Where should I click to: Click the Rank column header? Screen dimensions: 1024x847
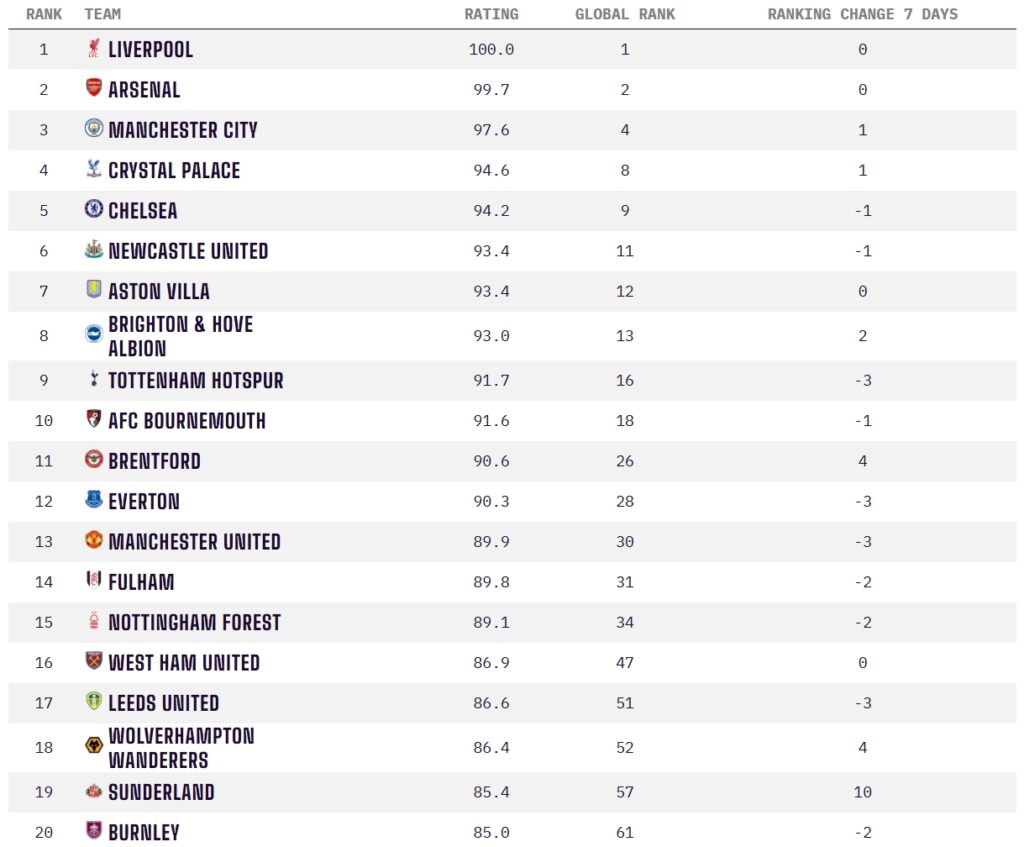coord(44,14)
